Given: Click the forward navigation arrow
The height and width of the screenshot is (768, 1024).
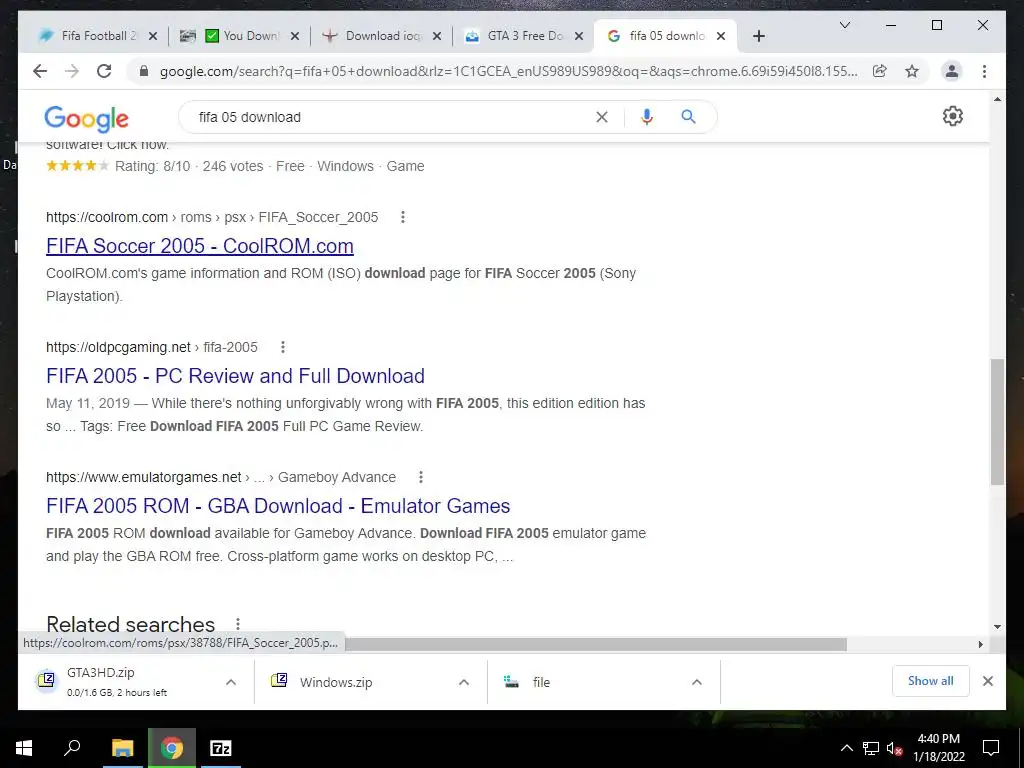Looking at the screenshot, I should 72,71.
